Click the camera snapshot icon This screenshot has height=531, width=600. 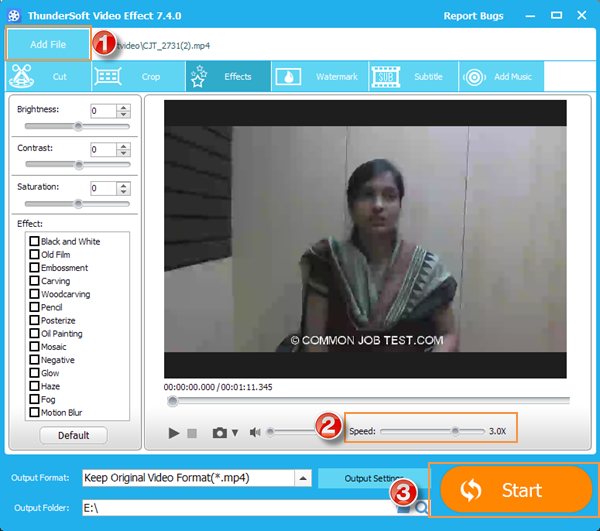click(x=219, y=433)
